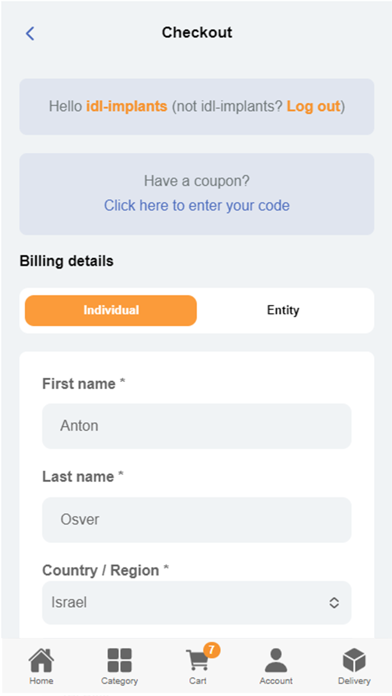Tap the Delivery label in navigation

(354, 681)
